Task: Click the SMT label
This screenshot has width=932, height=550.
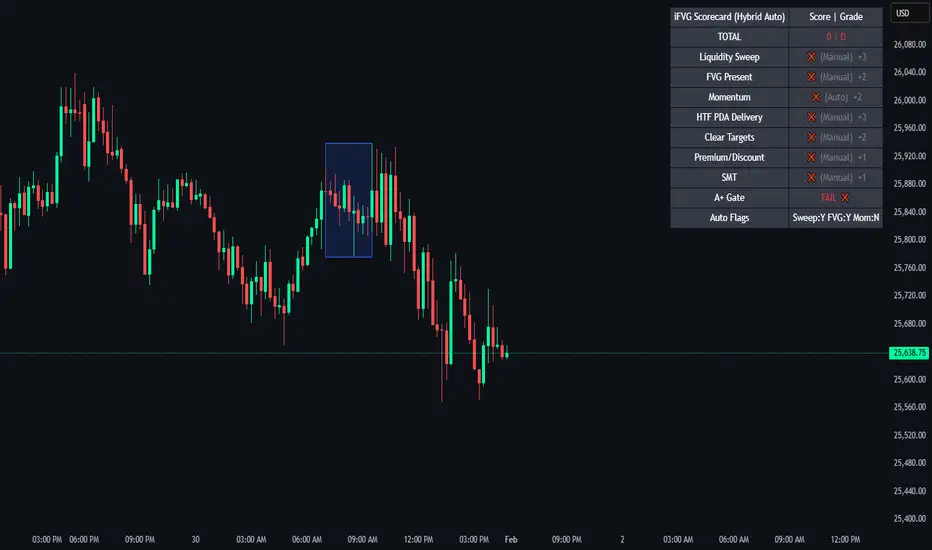Action: [729, 177]
